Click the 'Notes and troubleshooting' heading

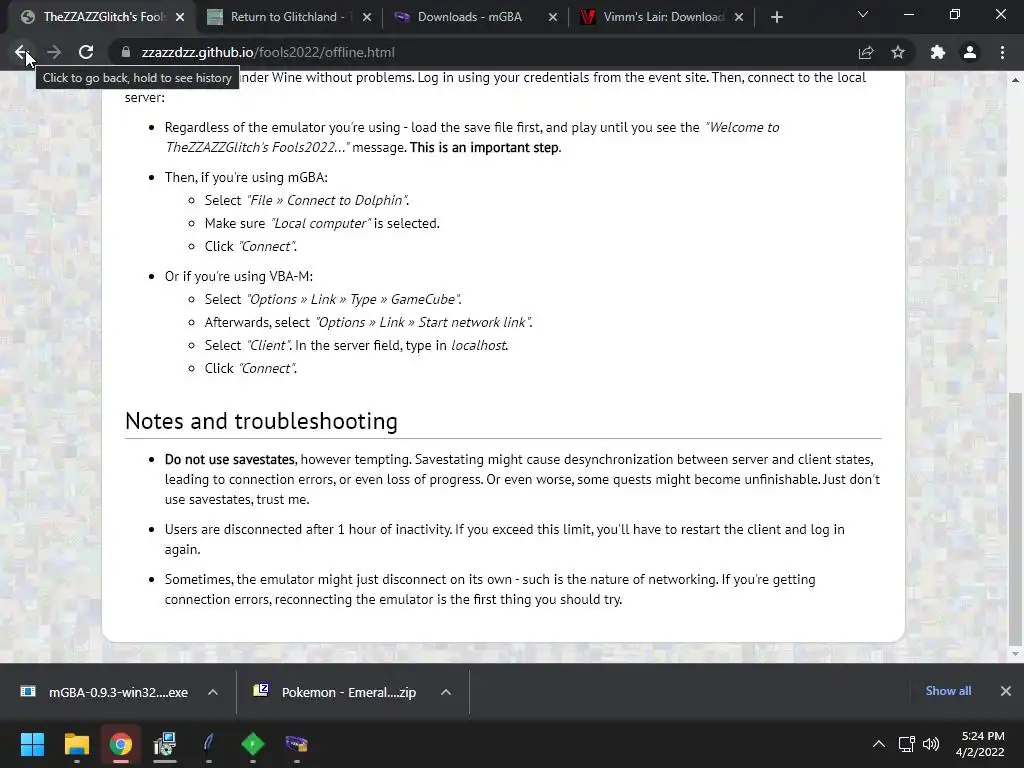[261, 421]
